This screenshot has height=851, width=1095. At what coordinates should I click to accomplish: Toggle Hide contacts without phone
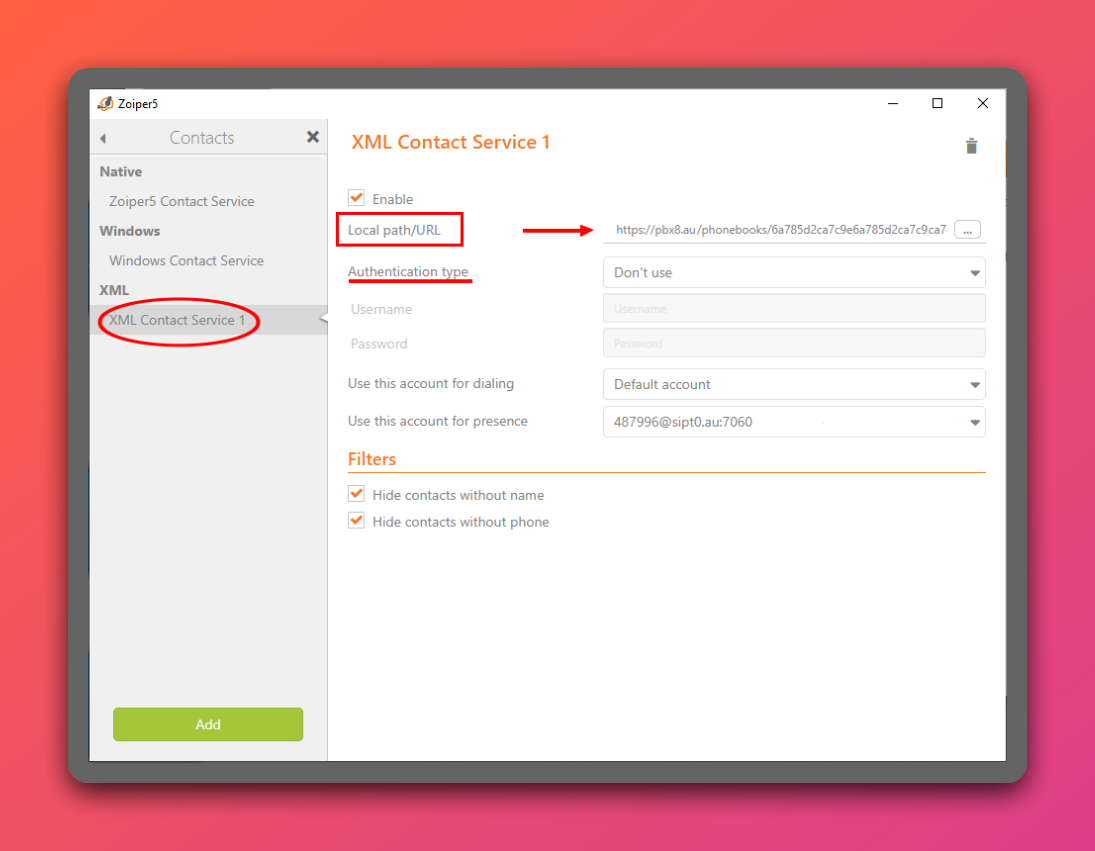coord(356,521)
